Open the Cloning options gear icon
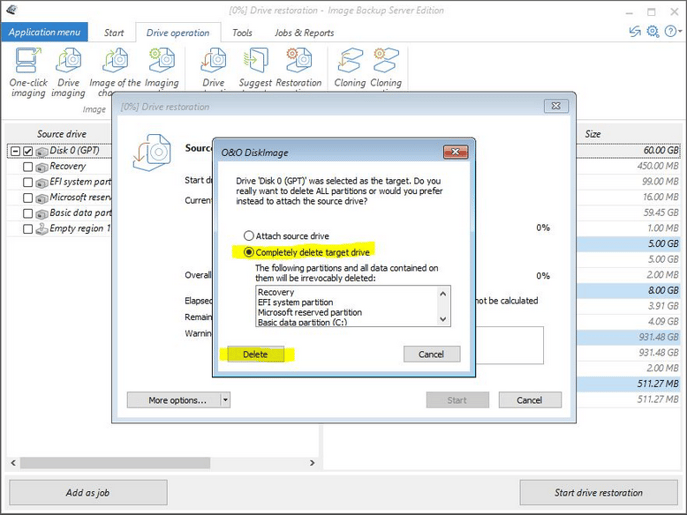The image size is (687, 515). (386, 60)
